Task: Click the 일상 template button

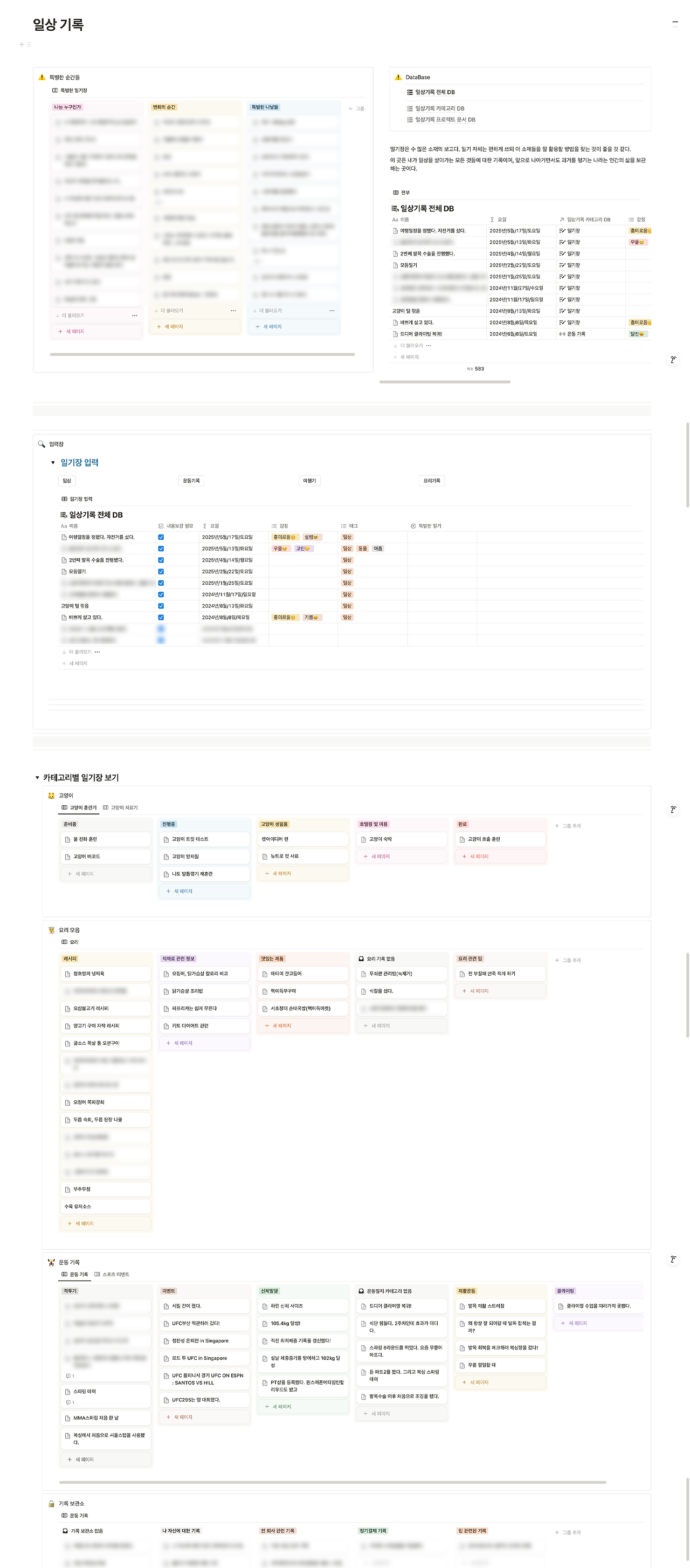Action: [x=67, y=480]
